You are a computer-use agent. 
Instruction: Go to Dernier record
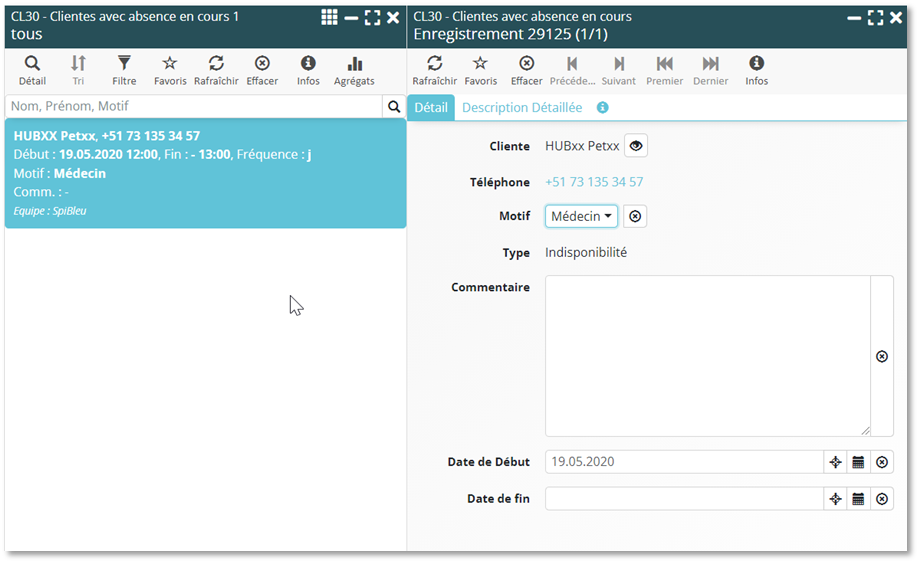coord(710,70)
